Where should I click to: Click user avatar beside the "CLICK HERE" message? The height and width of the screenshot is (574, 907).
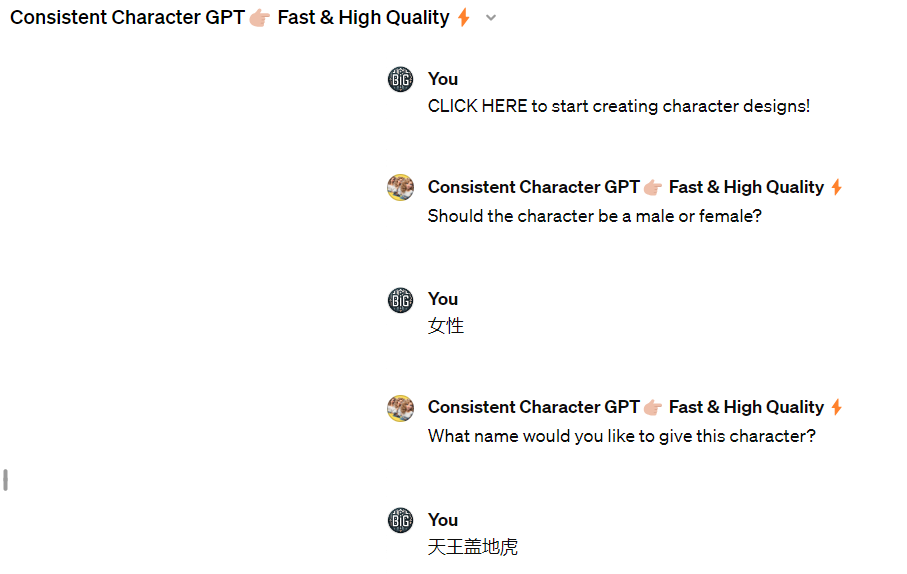tap(400, 80)
